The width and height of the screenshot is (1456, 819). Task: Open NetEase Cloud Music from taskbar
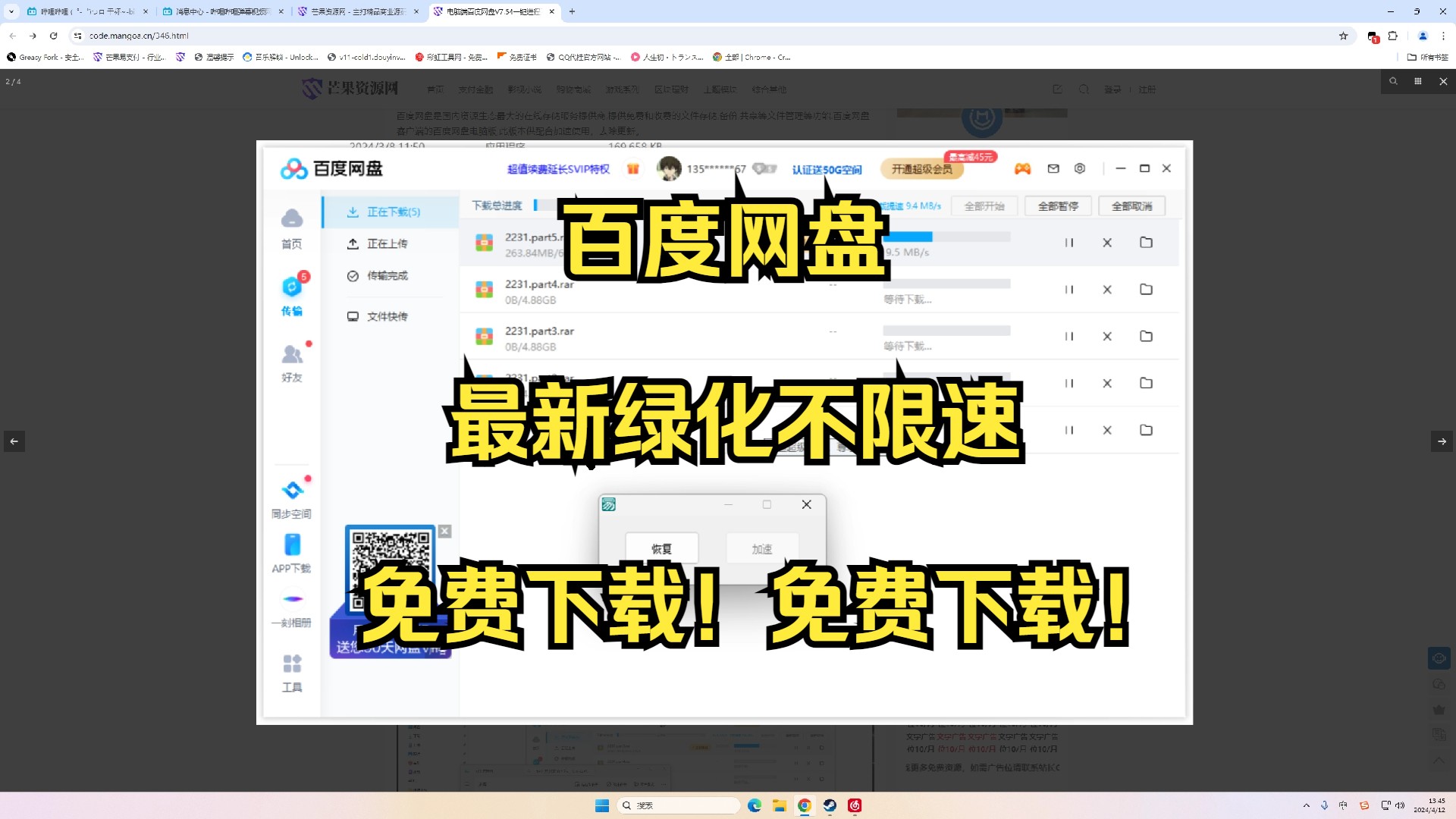(855, 805)
